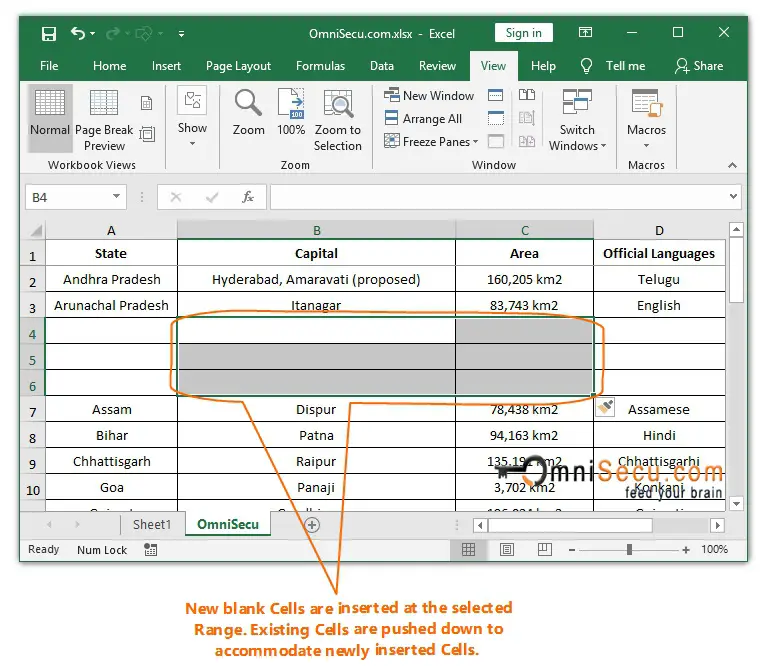This screenshot has width=763, height=666.
Task: Click the Share person icon
Action: coord(682,66)
